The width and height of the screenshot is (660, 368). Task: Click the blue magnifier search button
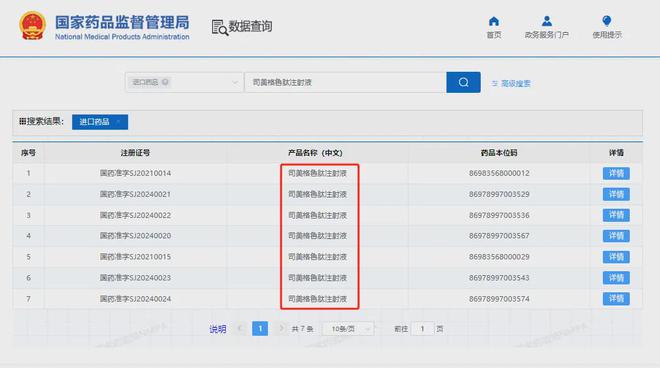click(463, 82)
